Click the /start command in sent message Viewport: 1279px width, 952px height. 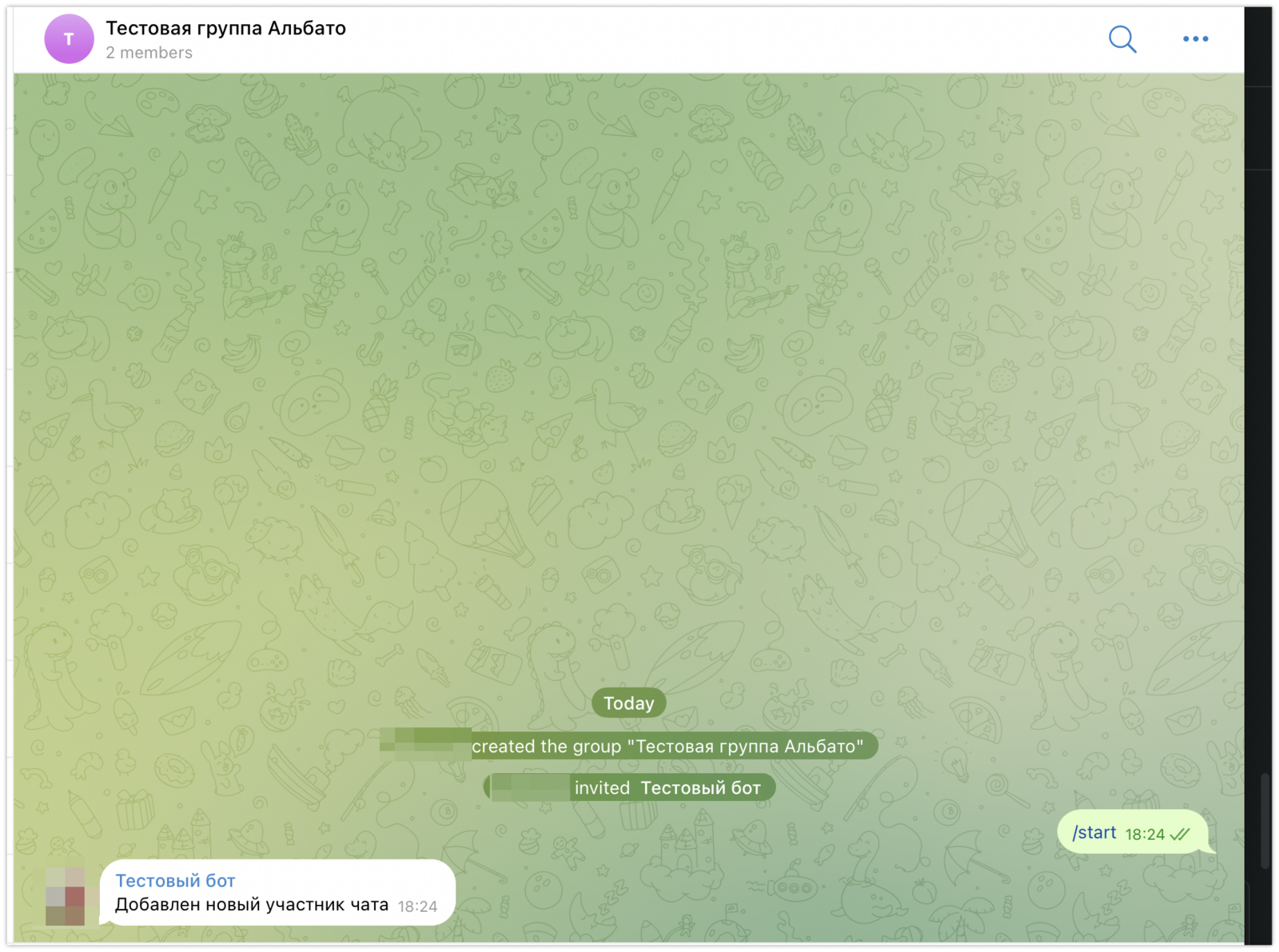[1094, 833]
